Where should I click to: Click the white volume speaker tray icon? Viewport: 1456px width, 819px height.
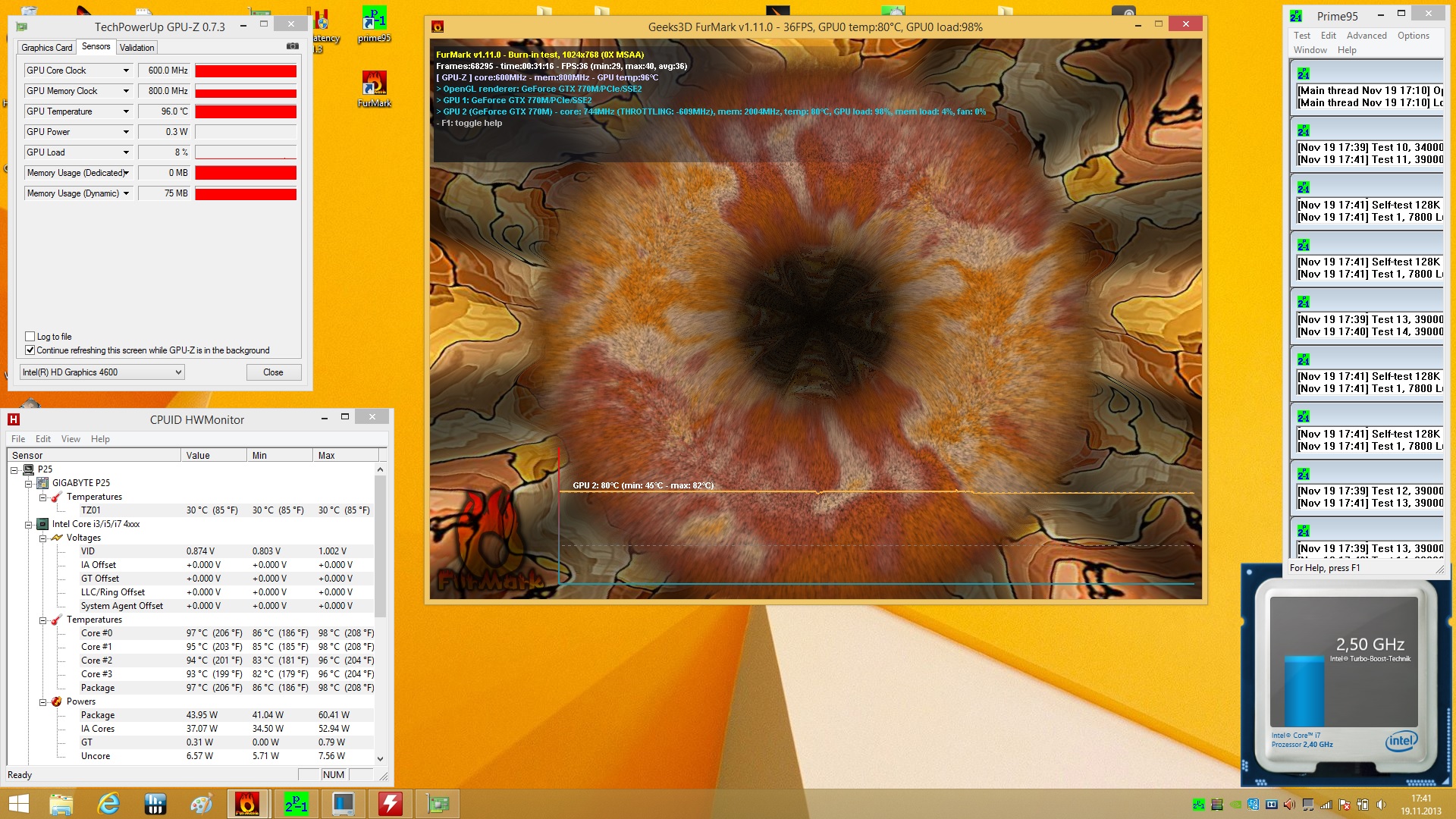coord(1381,805)
